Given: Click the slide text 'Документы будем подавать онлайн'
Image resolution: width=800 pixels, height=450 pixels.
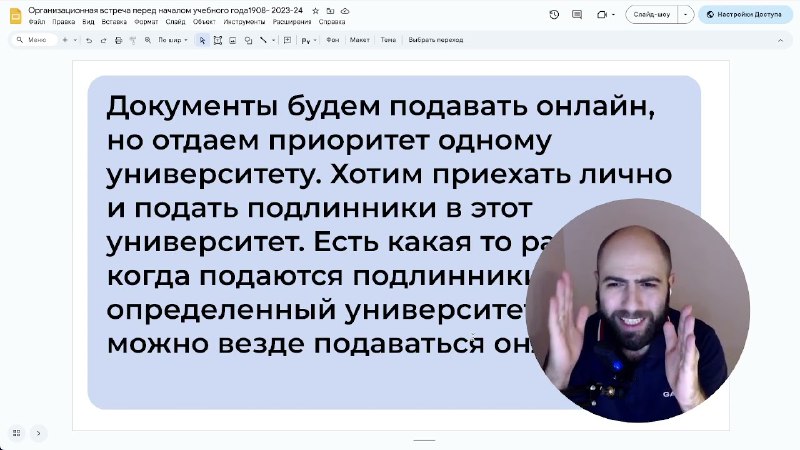Looking at the screenshot, I should point(381,106).
